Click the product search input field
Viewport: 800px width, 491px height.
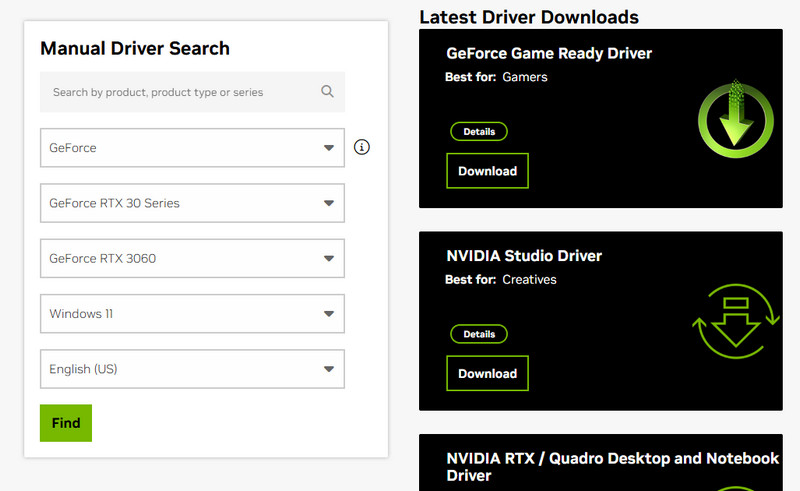[x=192, y=92]
